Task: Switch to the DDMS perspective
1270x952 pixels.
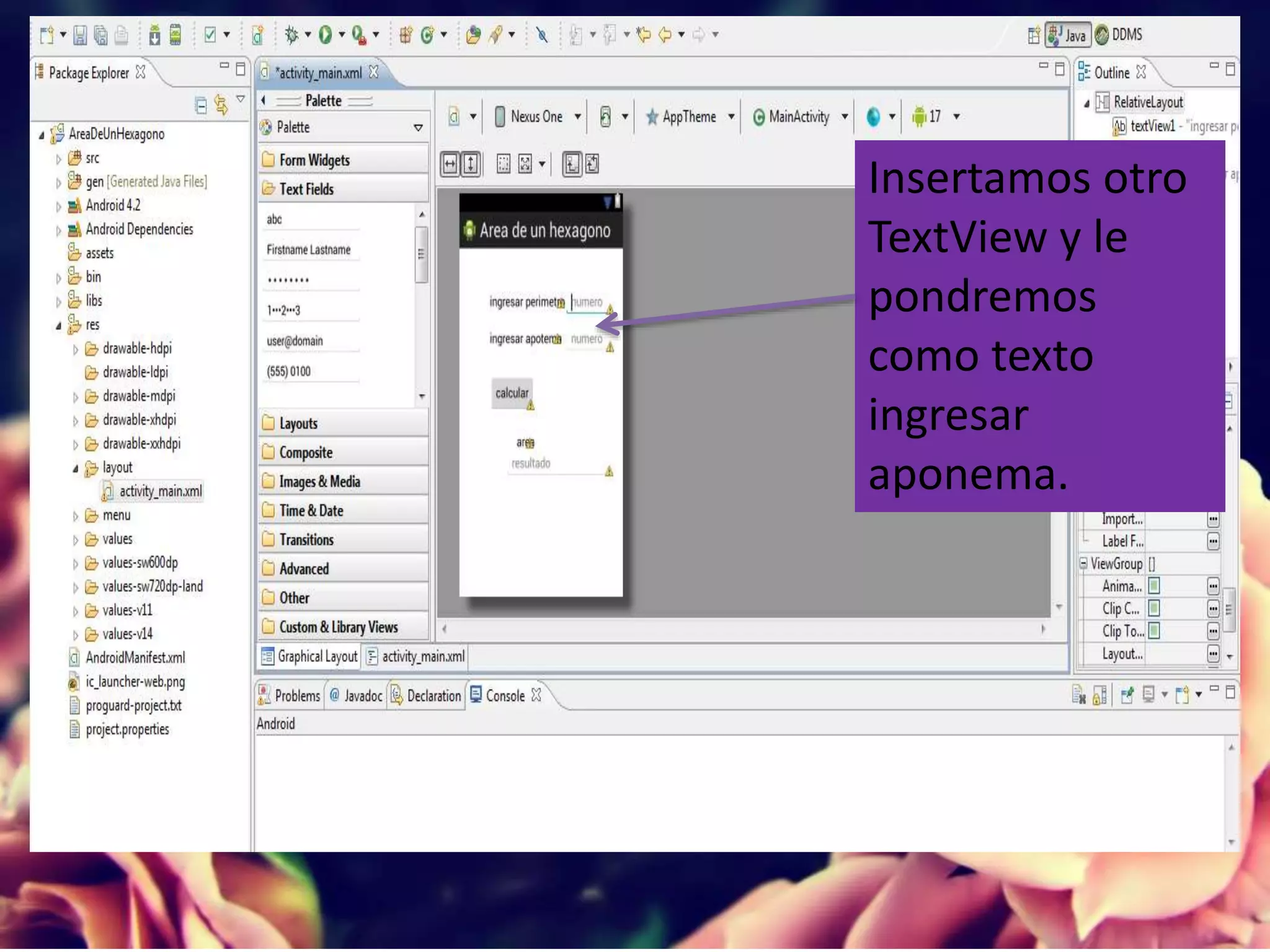Action: (x=1119, y=35)
